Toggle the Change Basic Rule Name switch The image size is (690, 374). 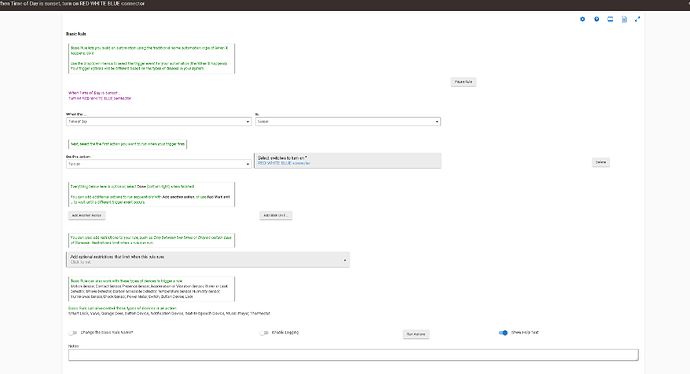[73, 333]
